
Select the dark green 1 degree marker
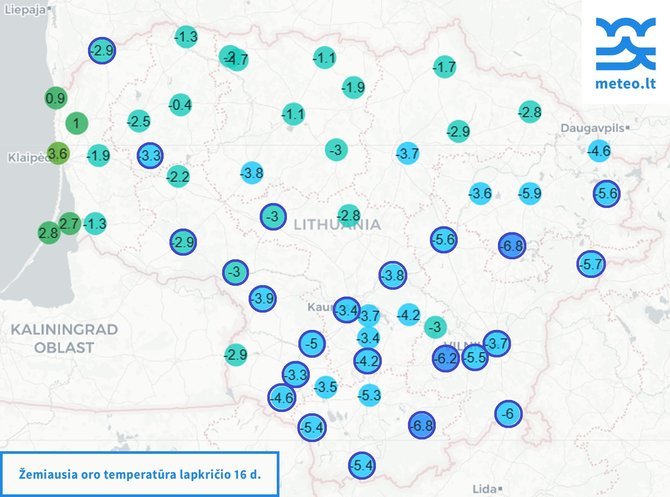tap(76, 124)
